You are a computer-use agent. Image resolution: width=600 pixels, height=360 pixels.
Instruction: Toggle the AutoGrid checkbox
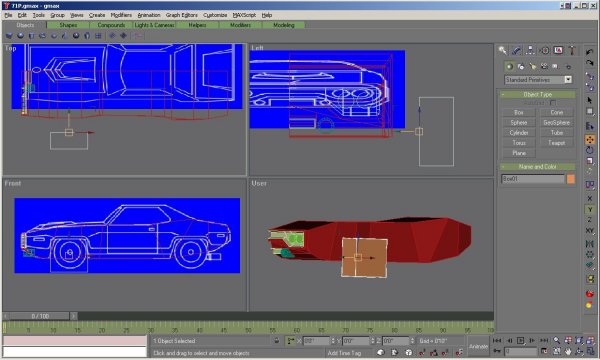pyautogui.click(x=553, y=103)
